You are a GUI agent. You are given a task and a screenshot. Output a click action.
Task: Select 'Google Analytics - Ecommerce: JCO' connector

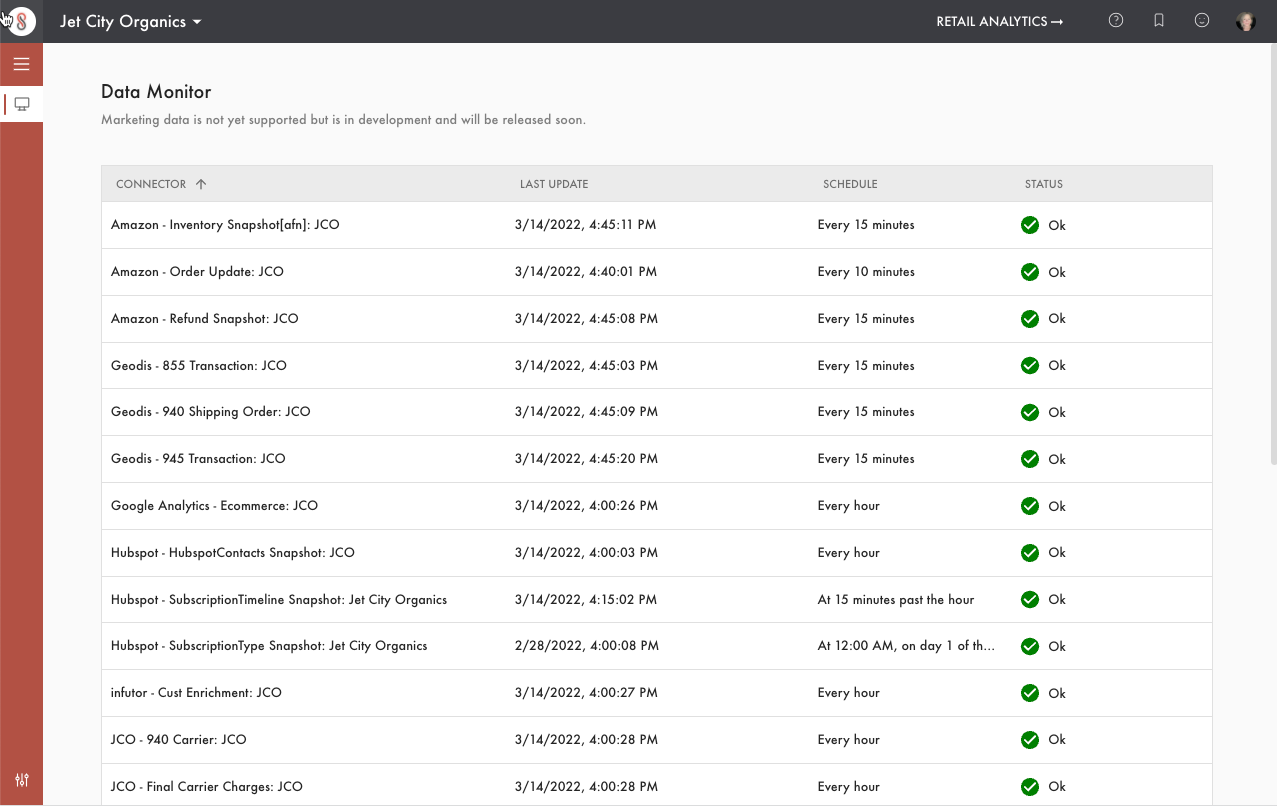(214, 506)
